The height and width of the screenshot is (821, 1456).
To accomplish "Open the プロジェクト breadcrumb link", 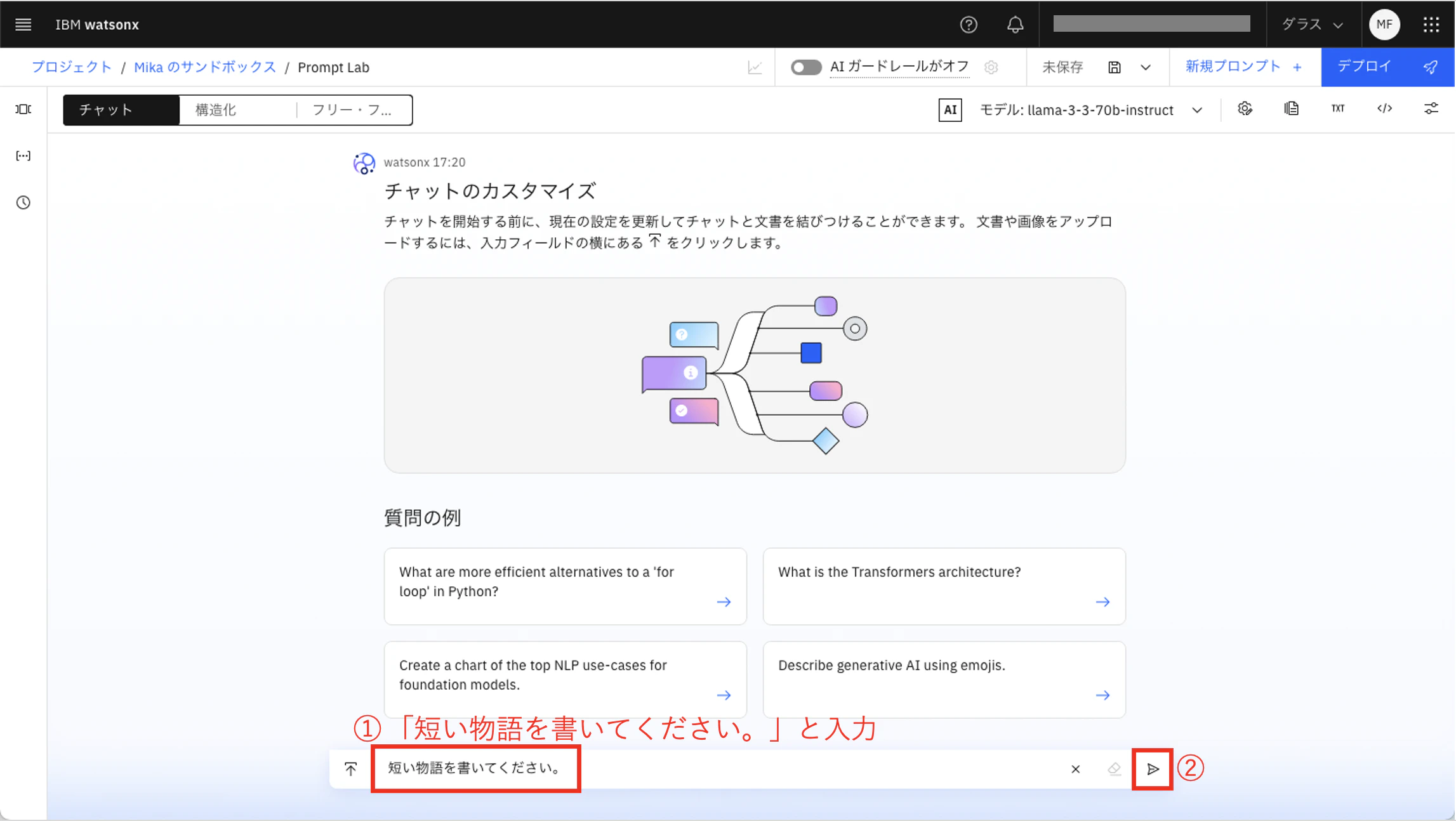I will [72, 67].
